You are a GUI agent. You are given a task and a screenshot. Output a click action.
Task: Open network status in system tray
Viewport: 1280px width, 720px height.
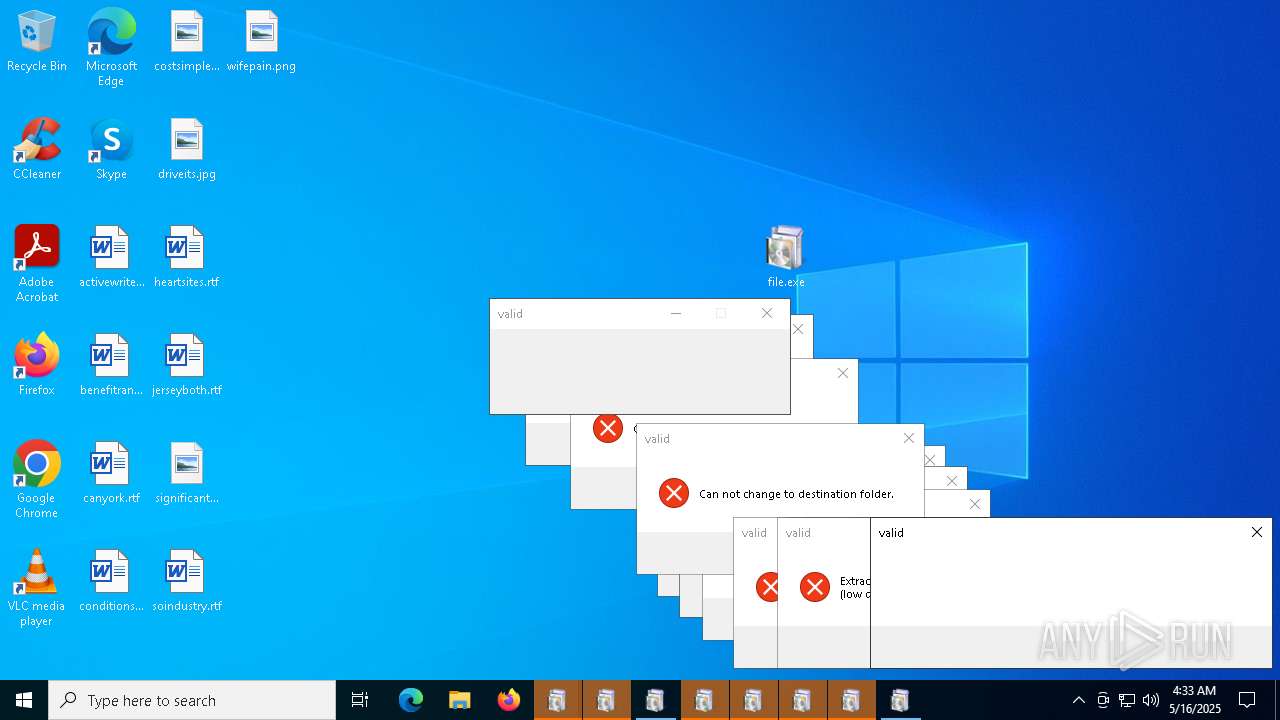(x=1127, y=700)
